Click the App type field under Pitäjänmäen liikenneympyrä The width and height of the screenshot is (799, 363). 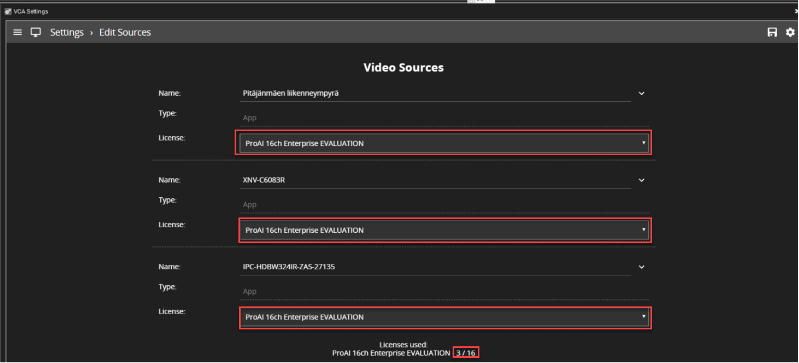click(x=444, y=118)
